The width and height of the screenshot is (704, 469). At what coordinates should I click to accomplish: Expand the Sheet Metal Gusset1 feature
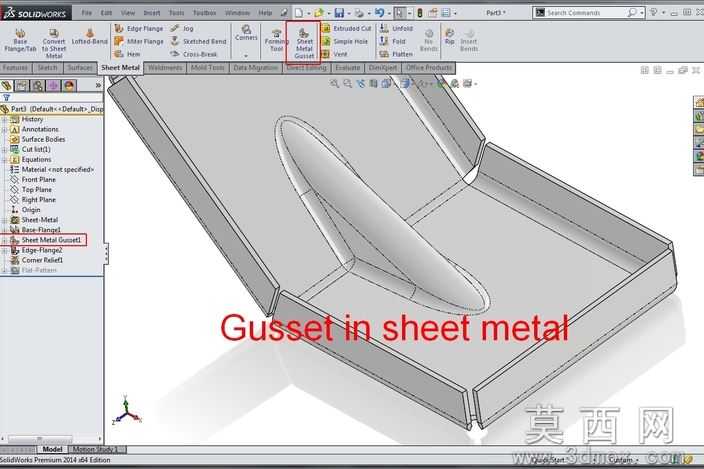point(4,240)
